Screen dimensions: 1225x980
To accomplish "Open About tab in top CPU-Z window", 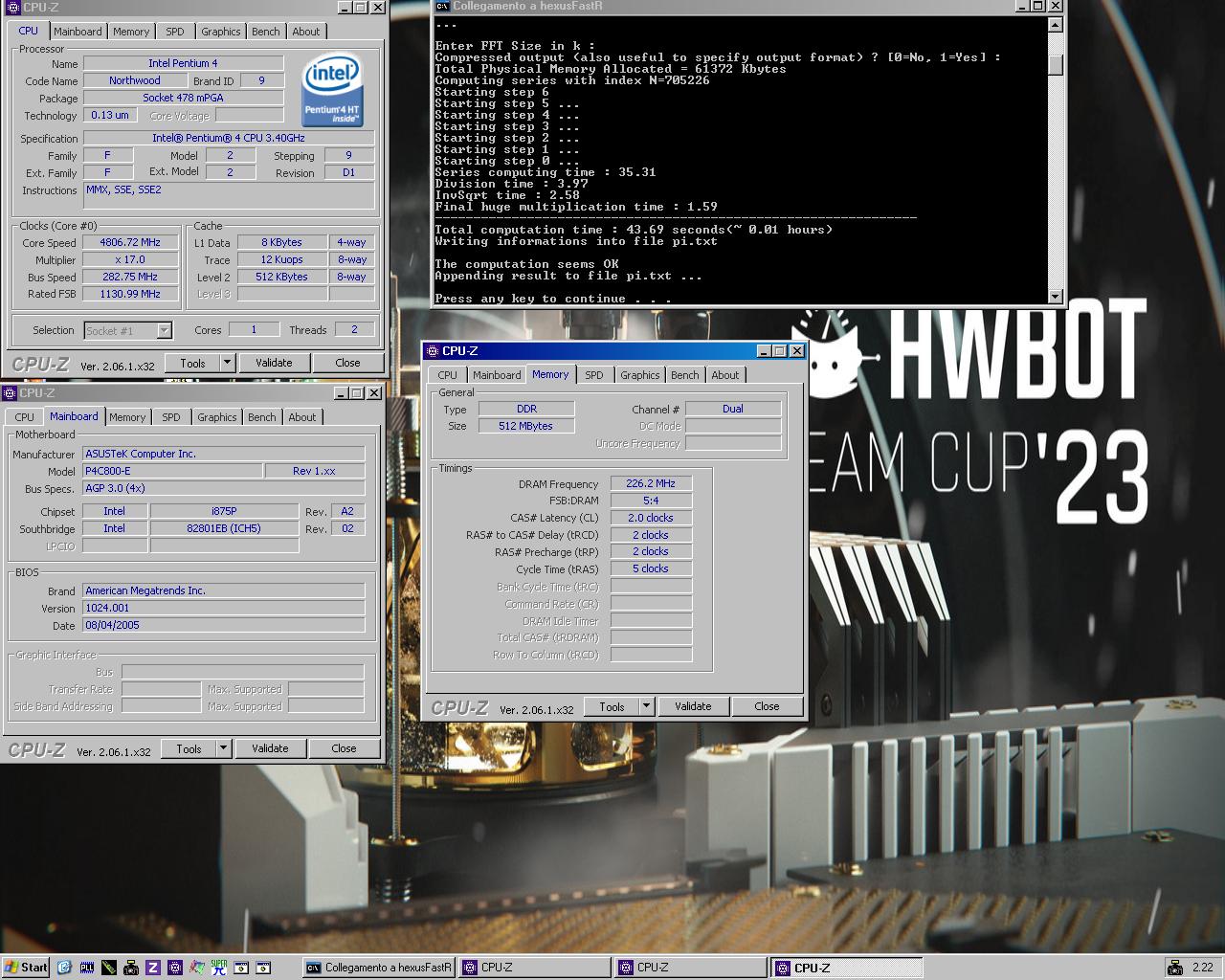I will tap(306, 32).
